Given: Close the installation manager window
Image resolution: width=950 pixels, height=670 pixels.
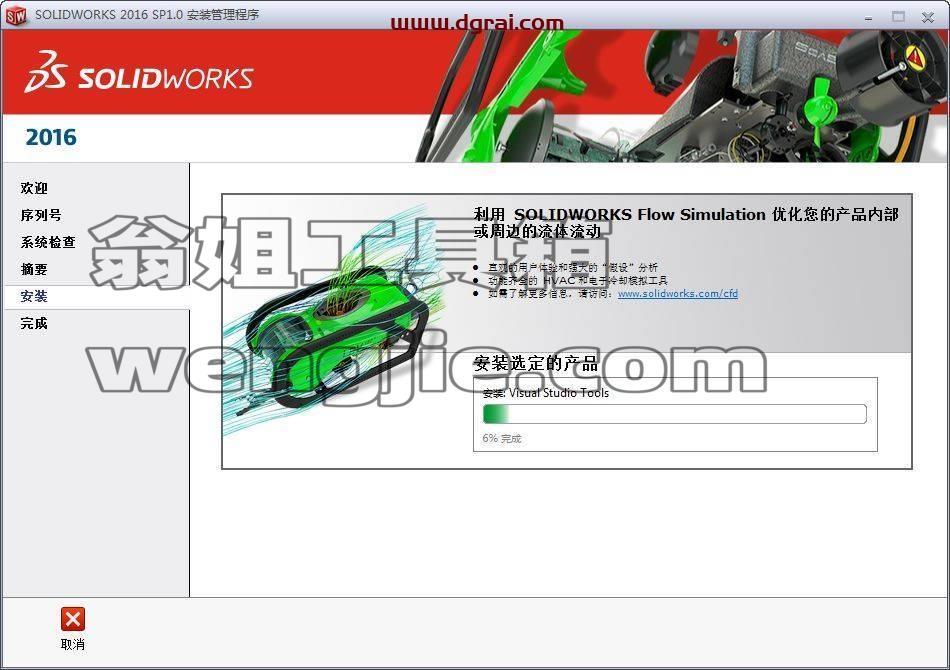Looking at the screenshot, I should 928,17.
